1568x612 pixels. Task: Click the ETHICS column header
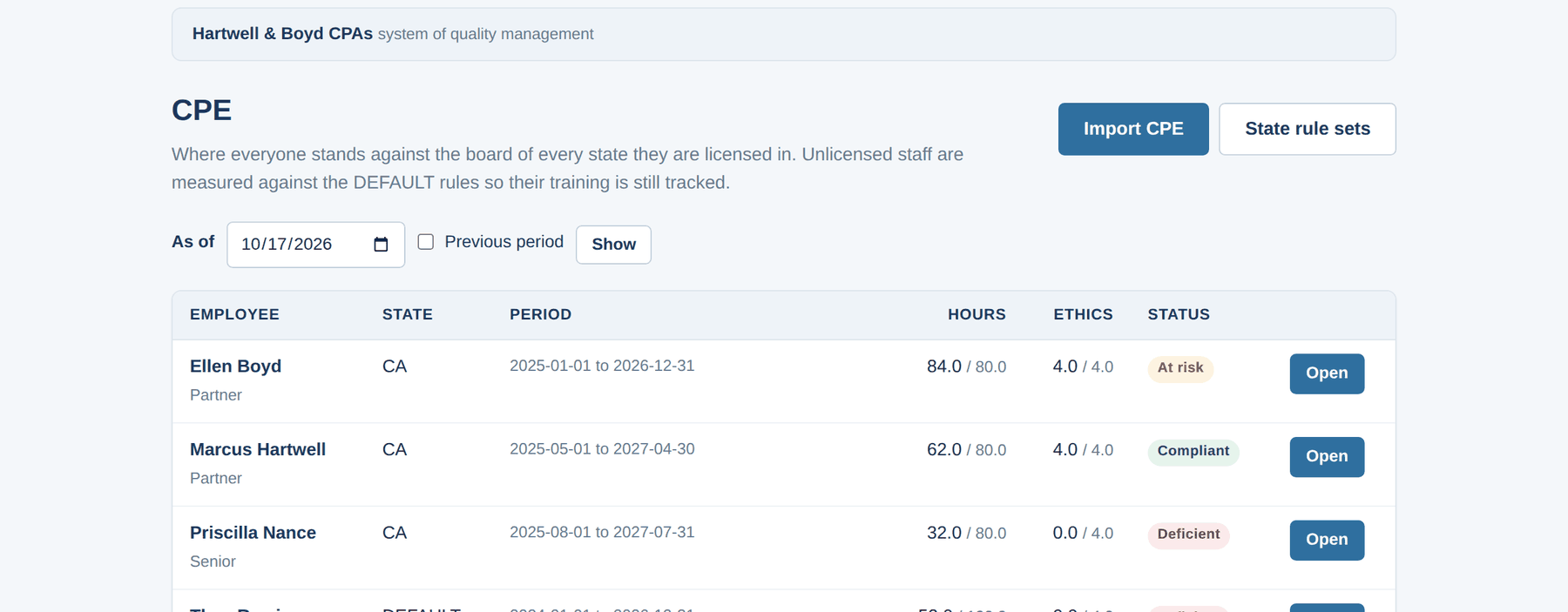(1083, 315)
